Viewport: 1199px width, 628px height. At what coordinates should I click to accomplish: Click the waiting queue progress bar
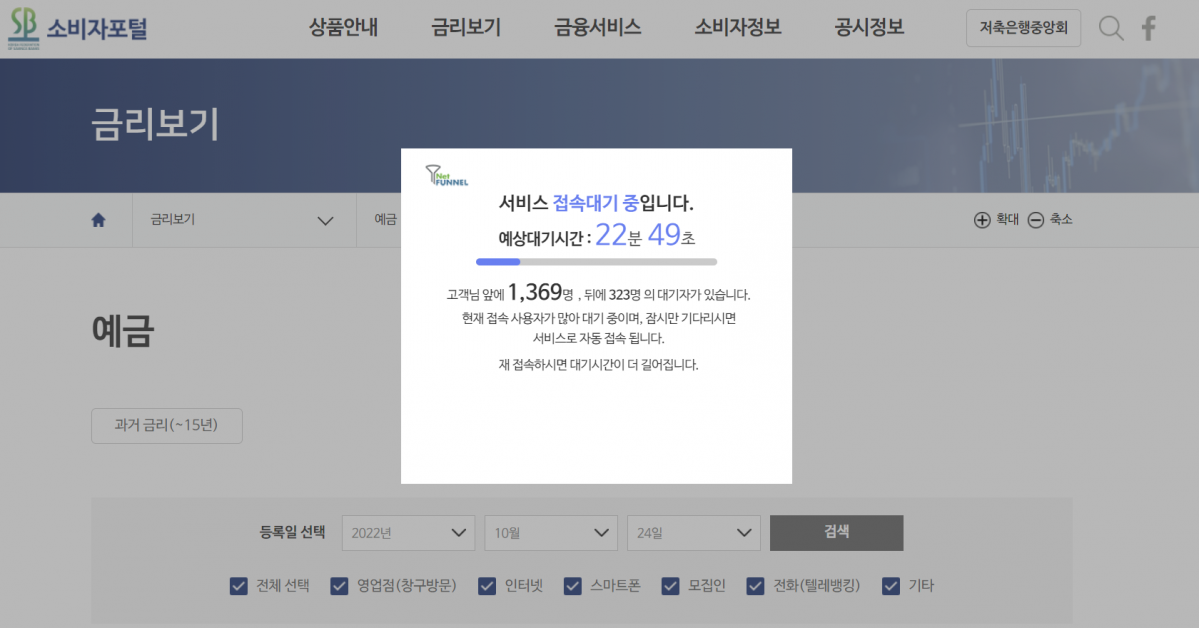coord(596,261)
